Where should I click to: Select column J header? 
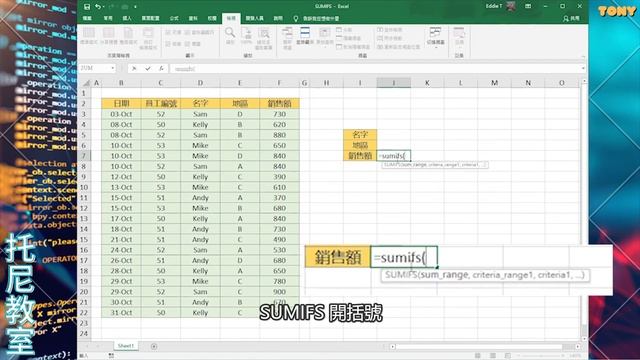(394, 83)
